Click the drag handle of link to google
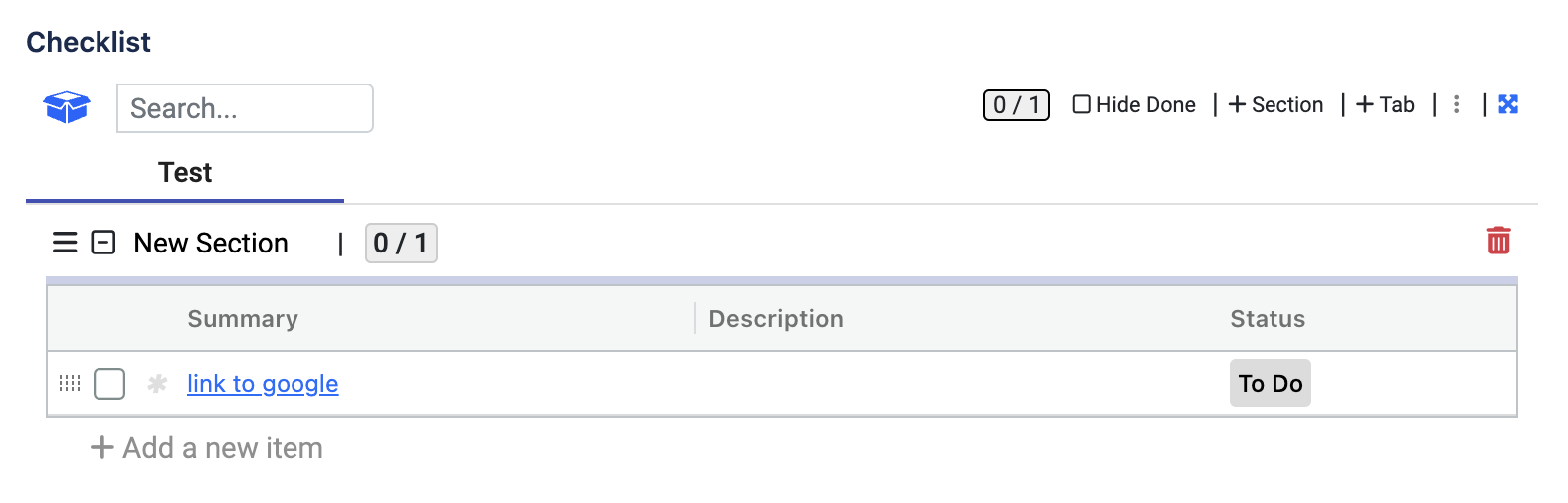1568x503 pixels. point(70,383)
